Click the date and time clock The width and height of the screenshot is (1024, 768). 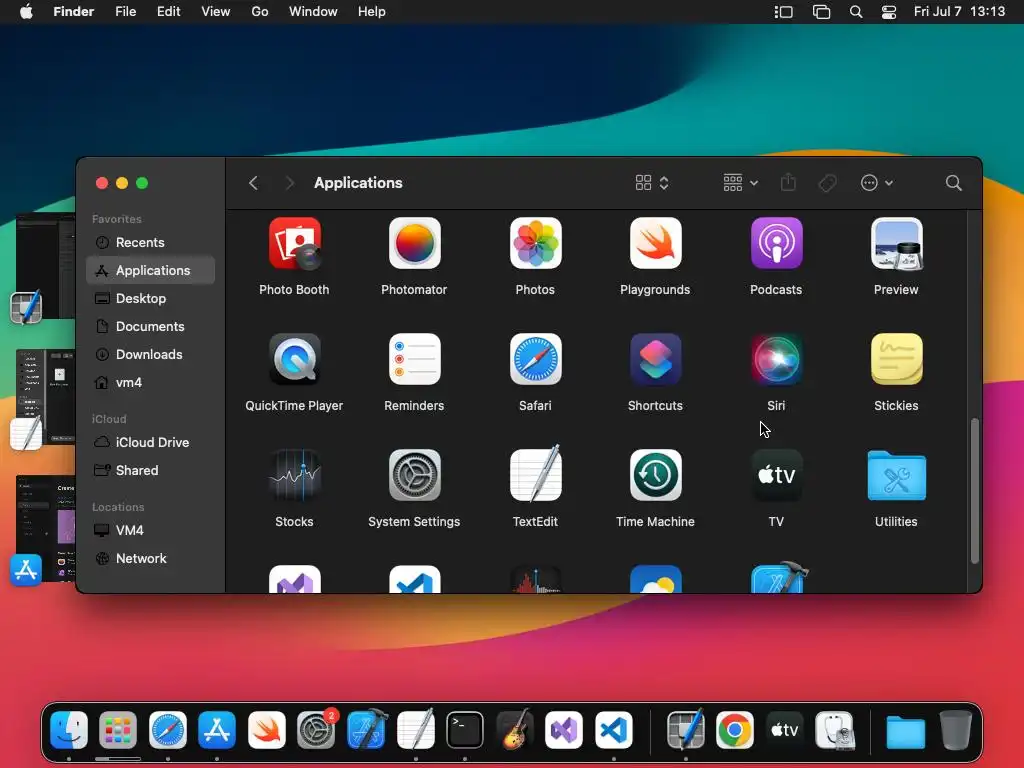point(959,12)
